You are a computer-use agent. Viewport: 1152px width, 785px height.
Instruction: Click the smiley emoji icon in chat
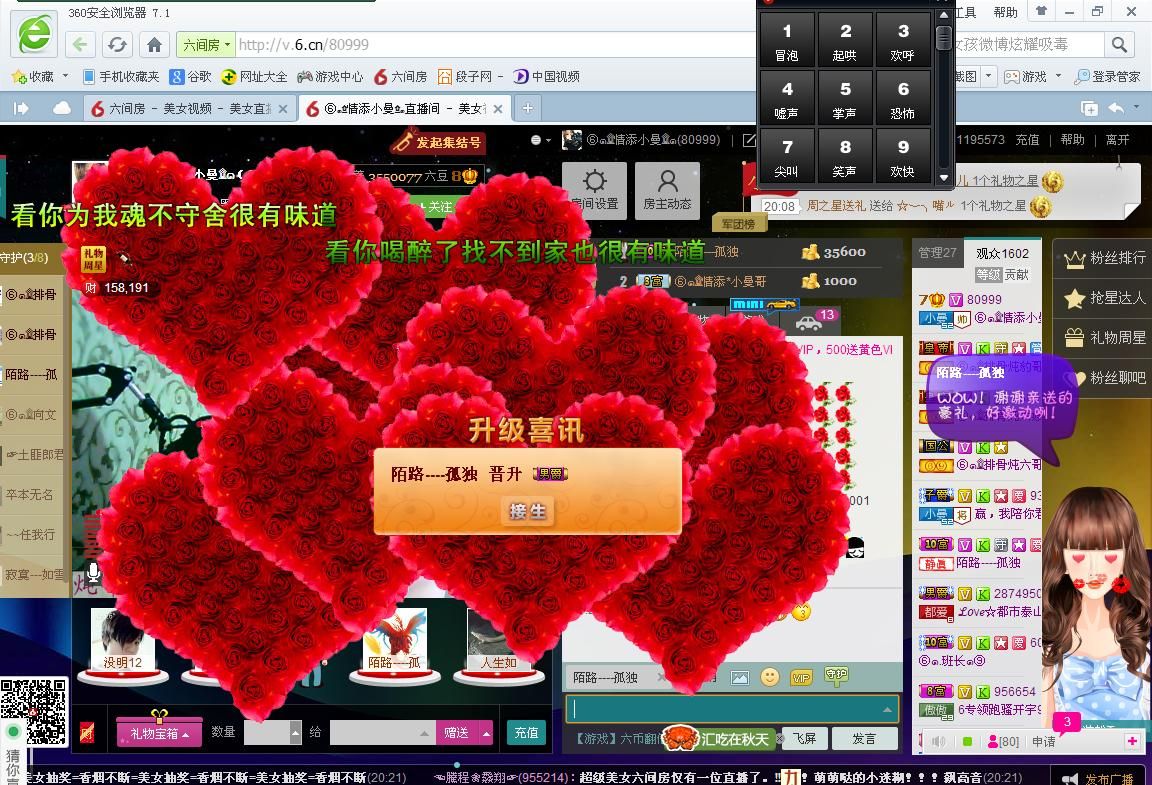pyautogui.click(x=770, y=677)
